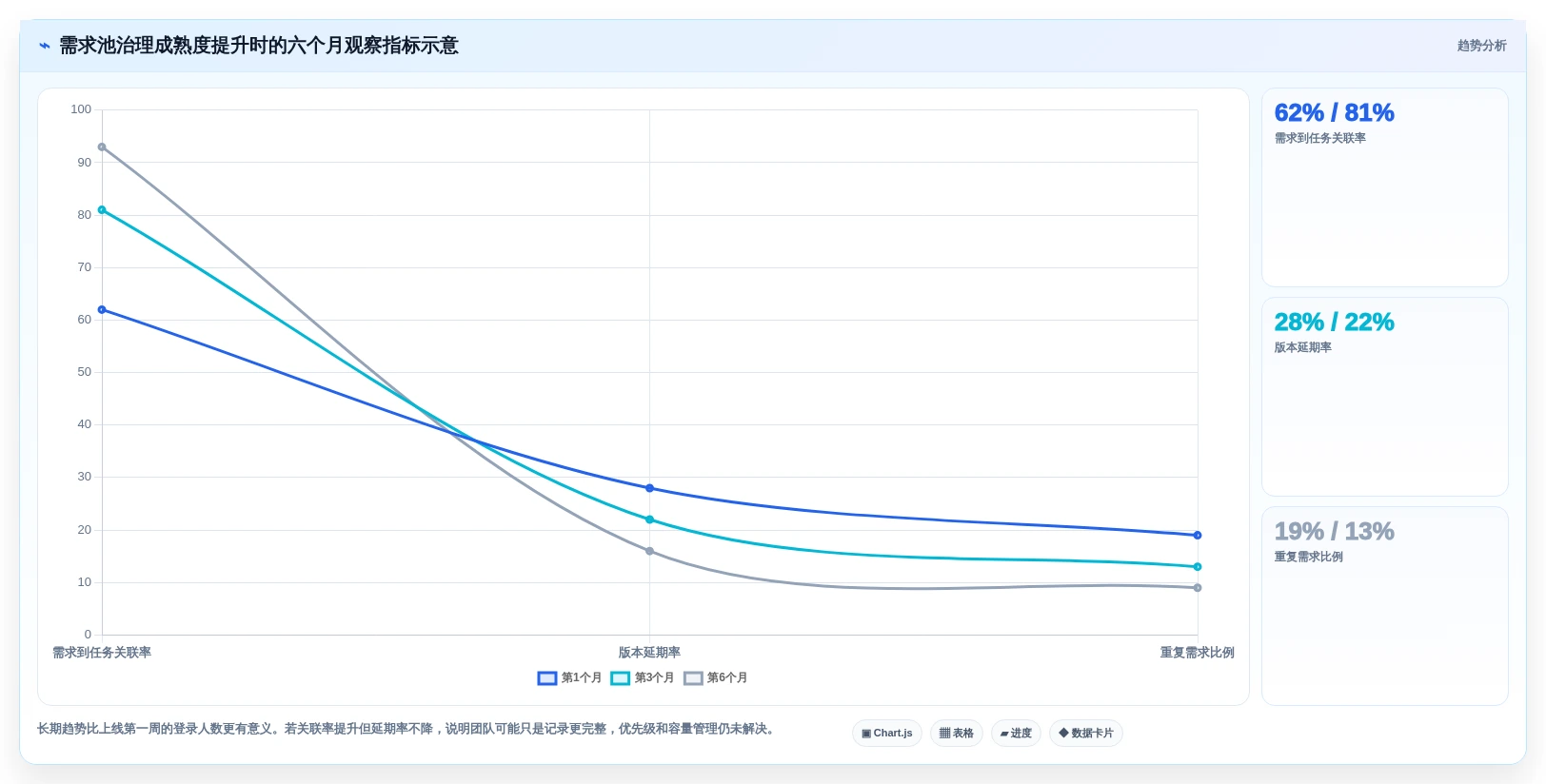The width and height of the screenshot is (1546, 784).
Task: Click the 第3个月 legend label
Action: click(x=654, y=678)
